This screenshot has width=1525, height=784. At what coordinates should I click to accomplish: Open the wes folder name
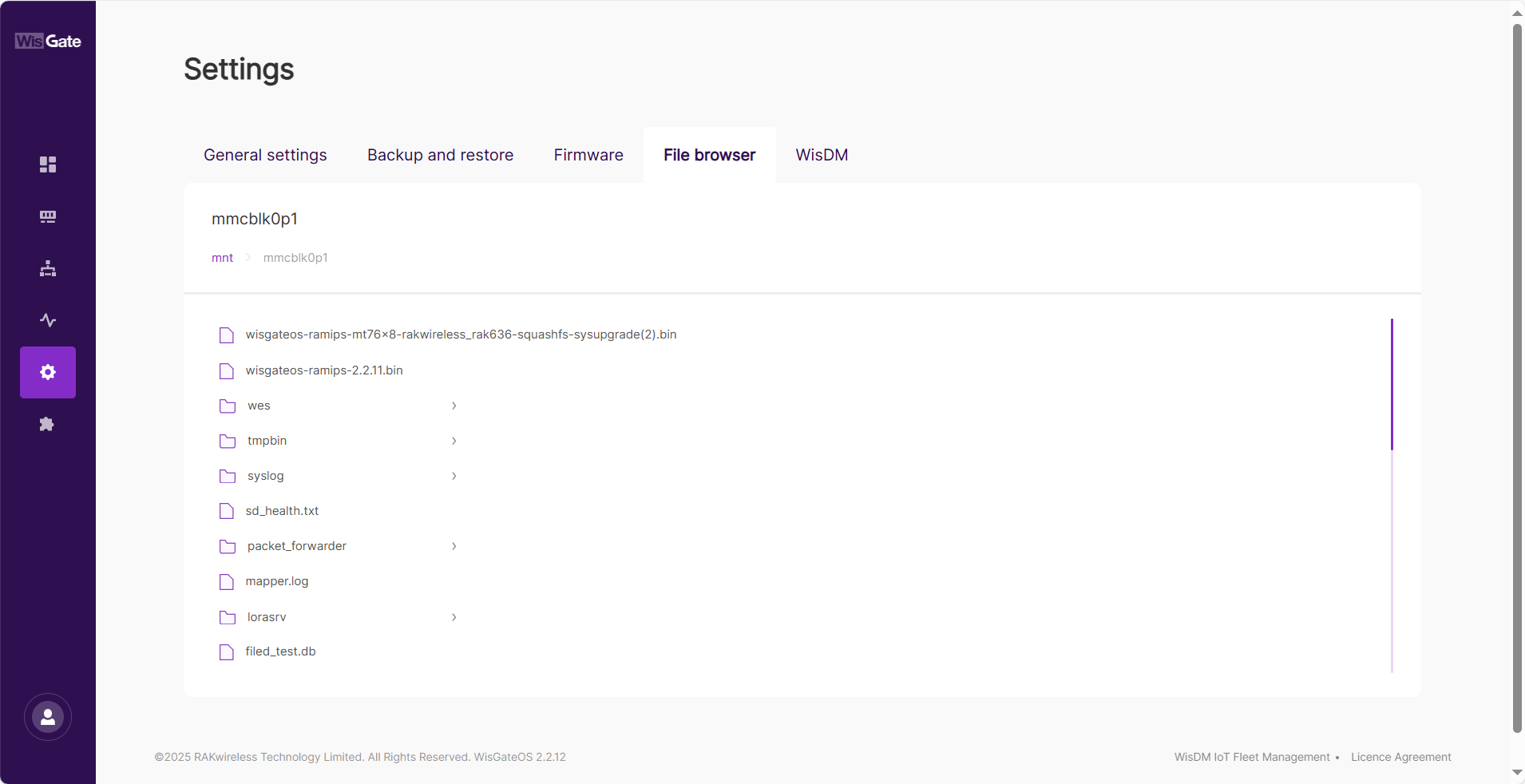point(259,406)
